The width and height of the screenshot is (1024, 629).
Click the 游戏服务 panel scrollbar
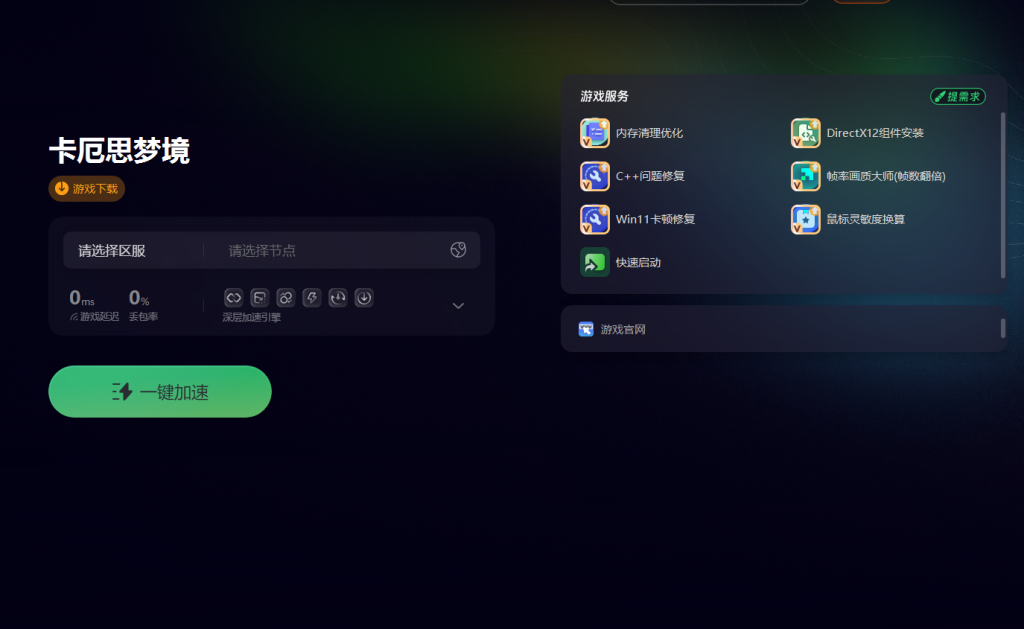click(1003, 195)
